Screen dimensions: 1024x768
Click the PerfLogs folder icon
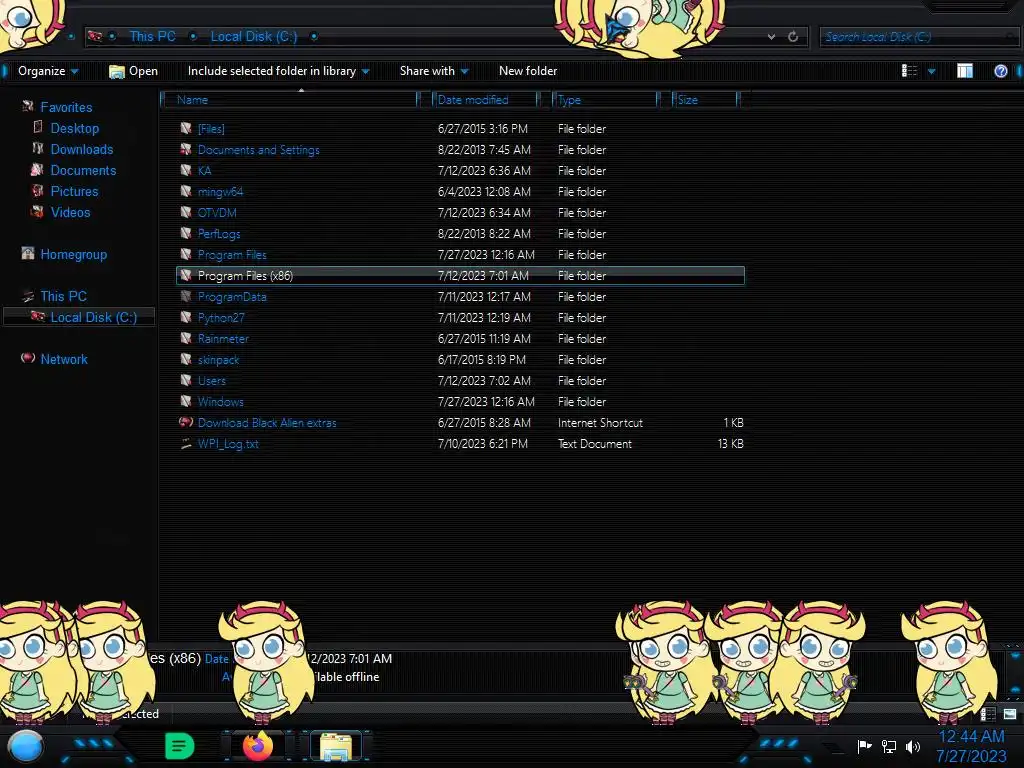point(186,233)
